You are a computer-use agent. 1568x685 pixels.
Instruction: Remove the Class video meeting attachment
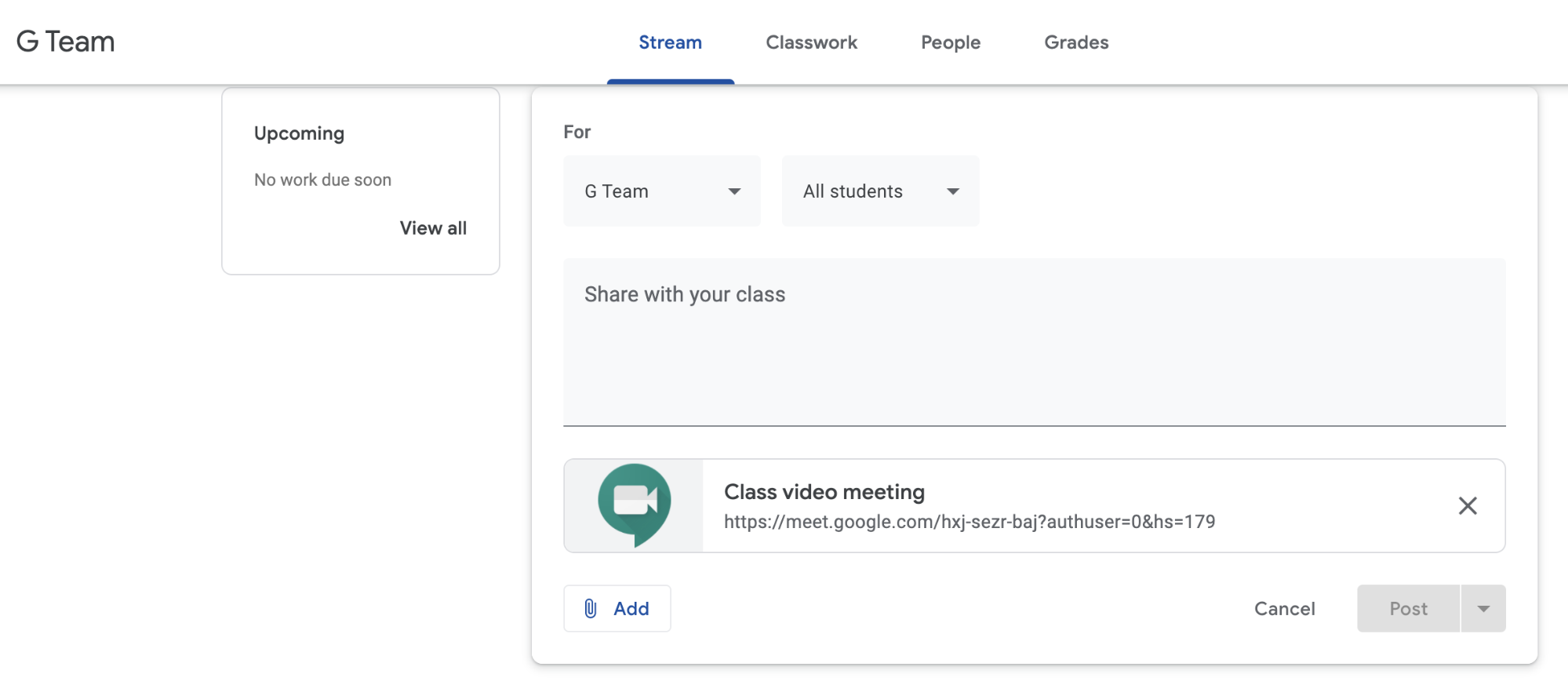1467,505
